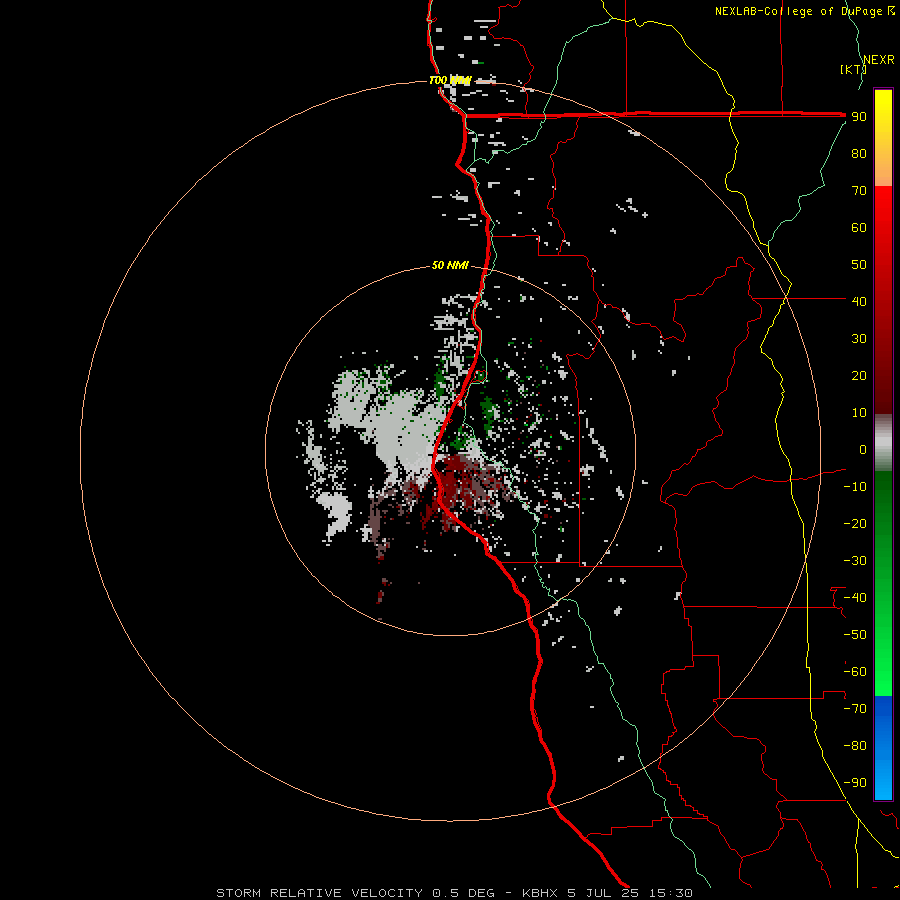The width and height of the screenshot is (900, 900).
Task: Click the colorbar label -40
Action: [855, 598]
